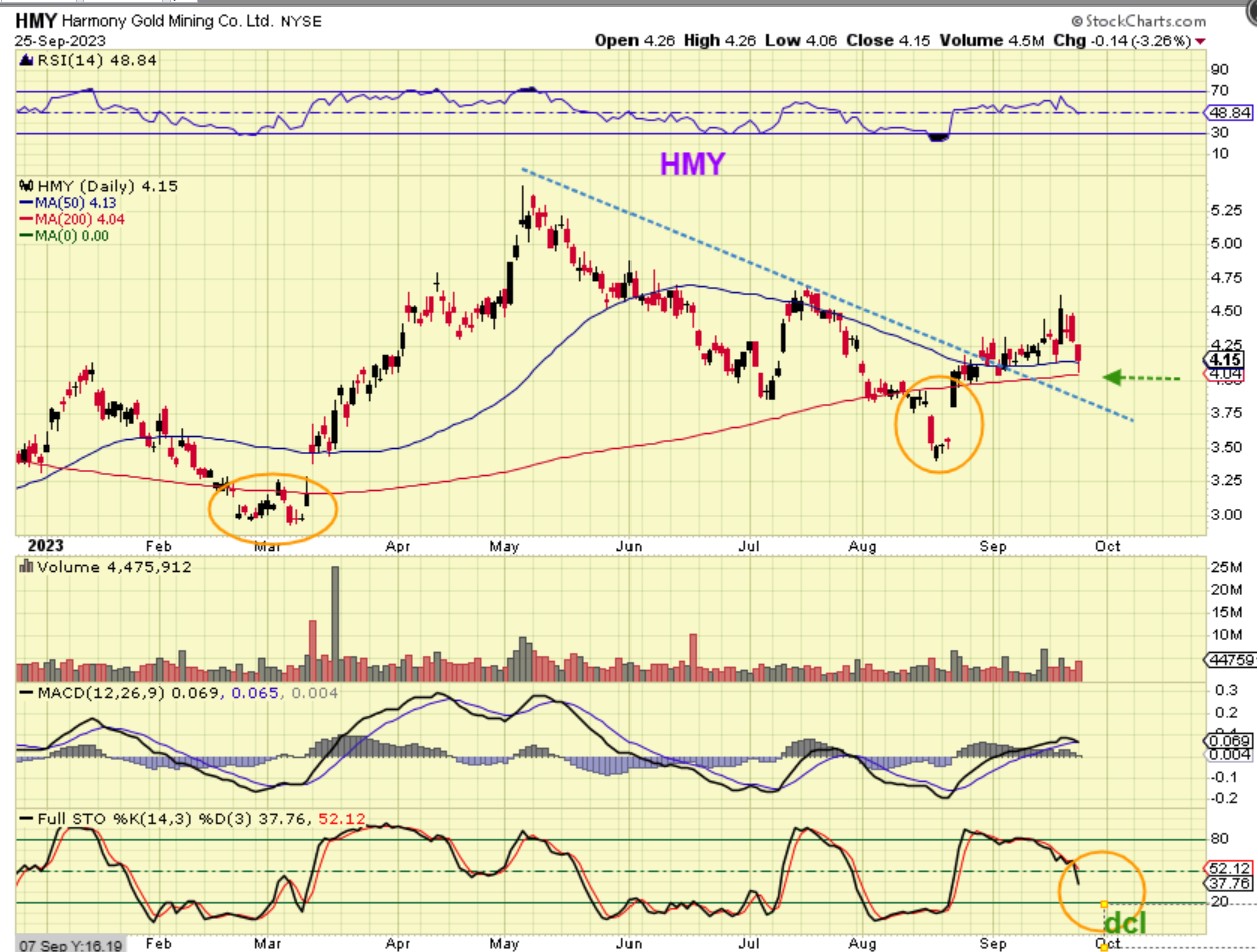1258x952 pixels.
Task: Click the 3.00 price axis label
Action: [1226, 514]
